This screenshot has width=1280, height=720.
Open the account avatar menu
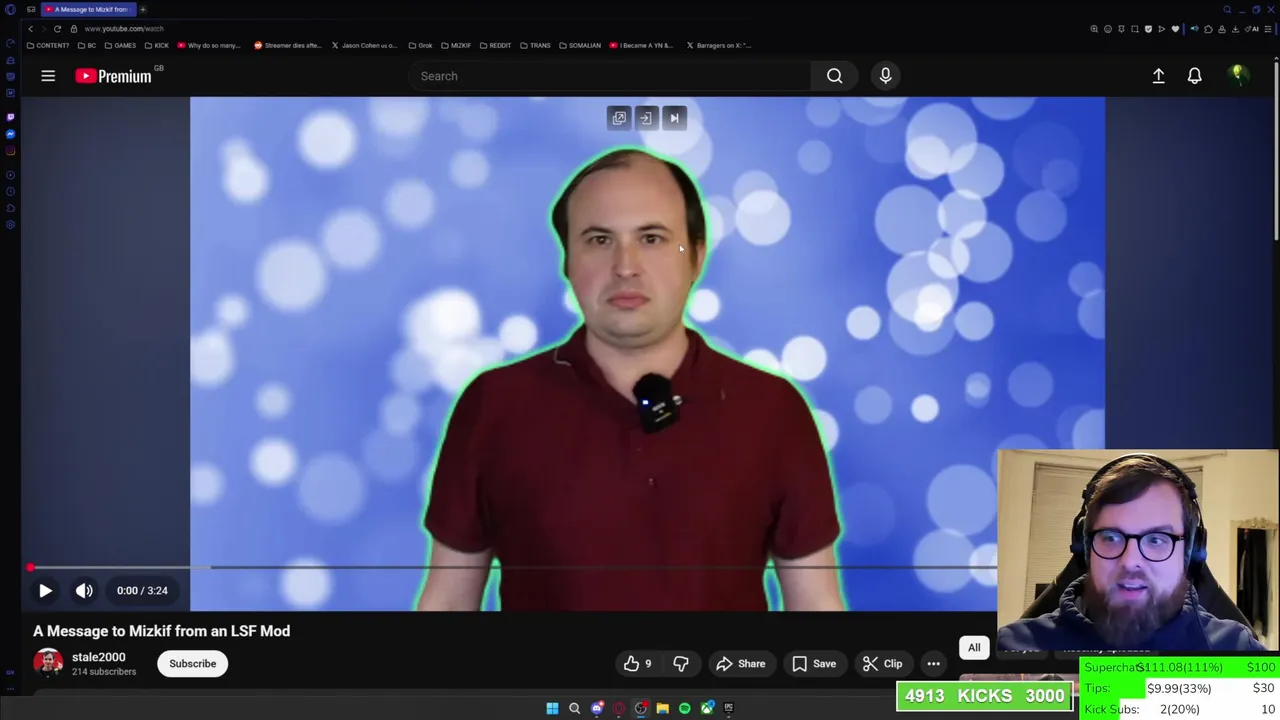pos(1238,76)
